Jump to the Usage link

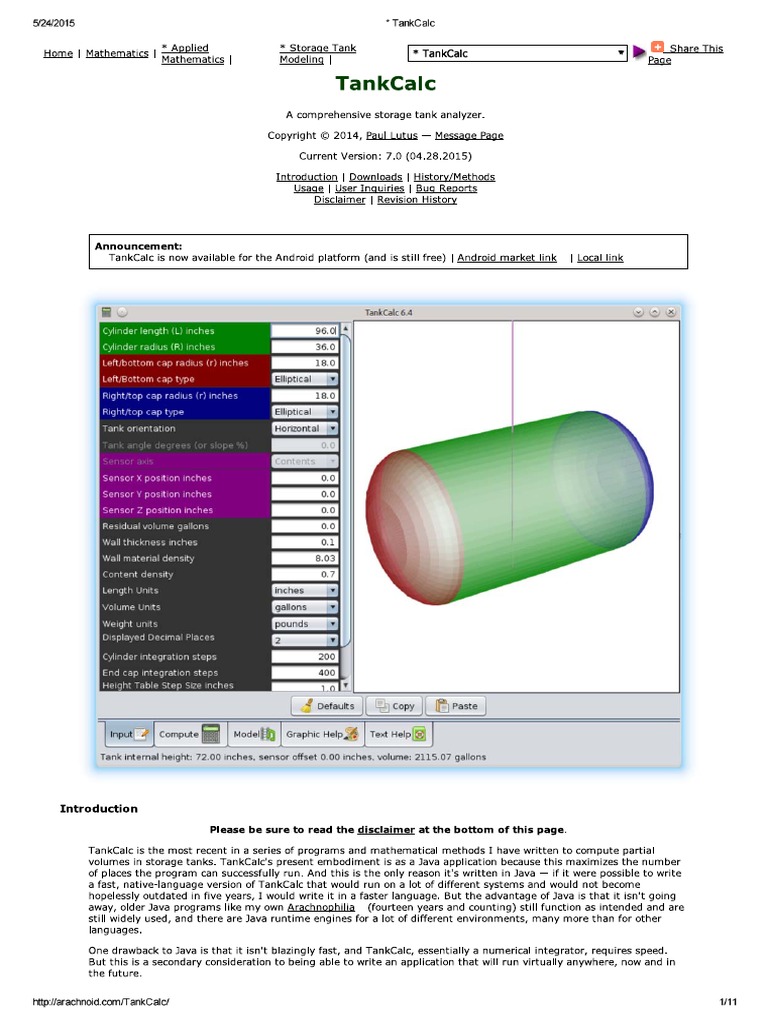point(308,188)
